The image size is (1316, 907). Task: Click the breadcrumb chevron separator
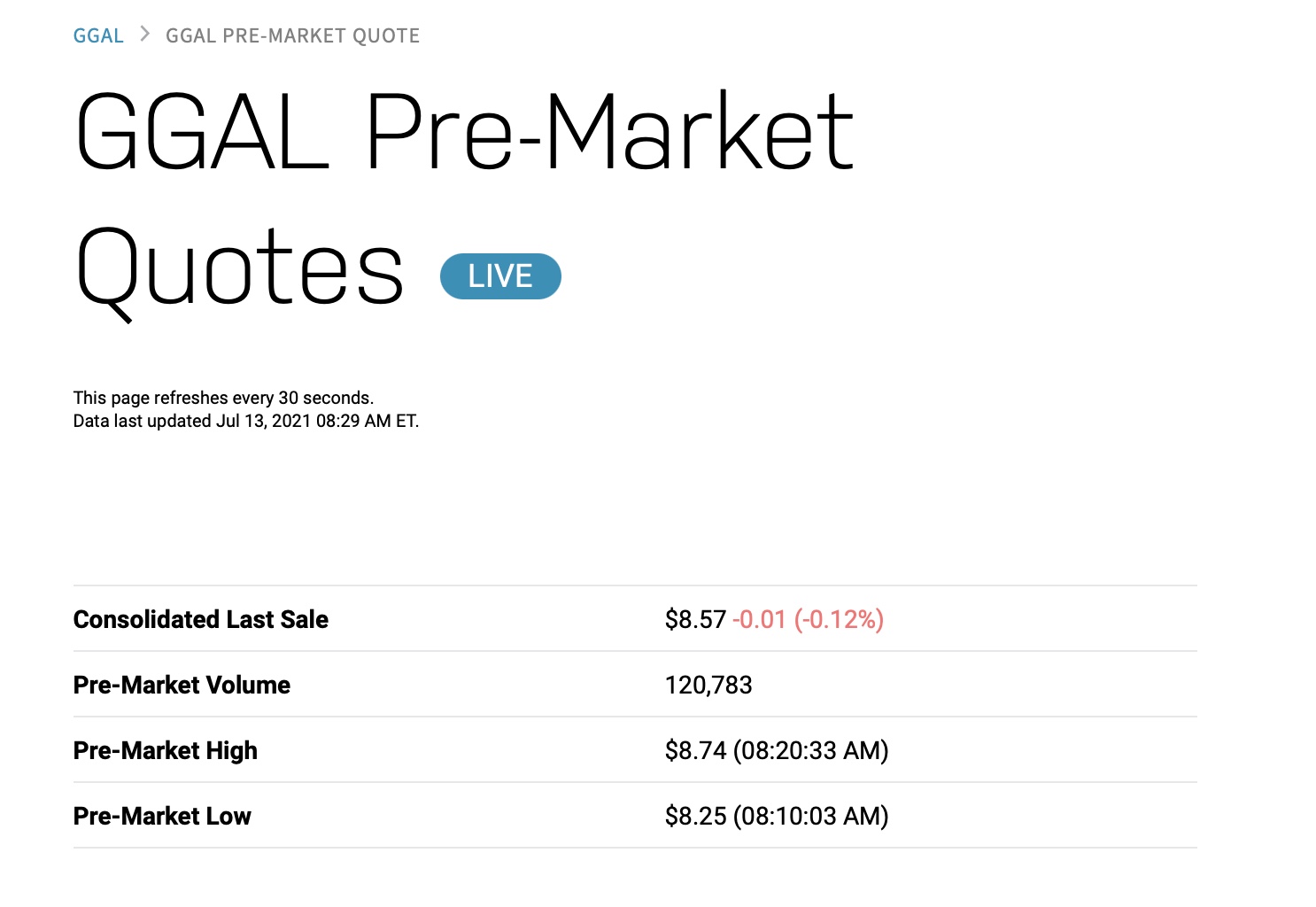click(x=145, y=35)
